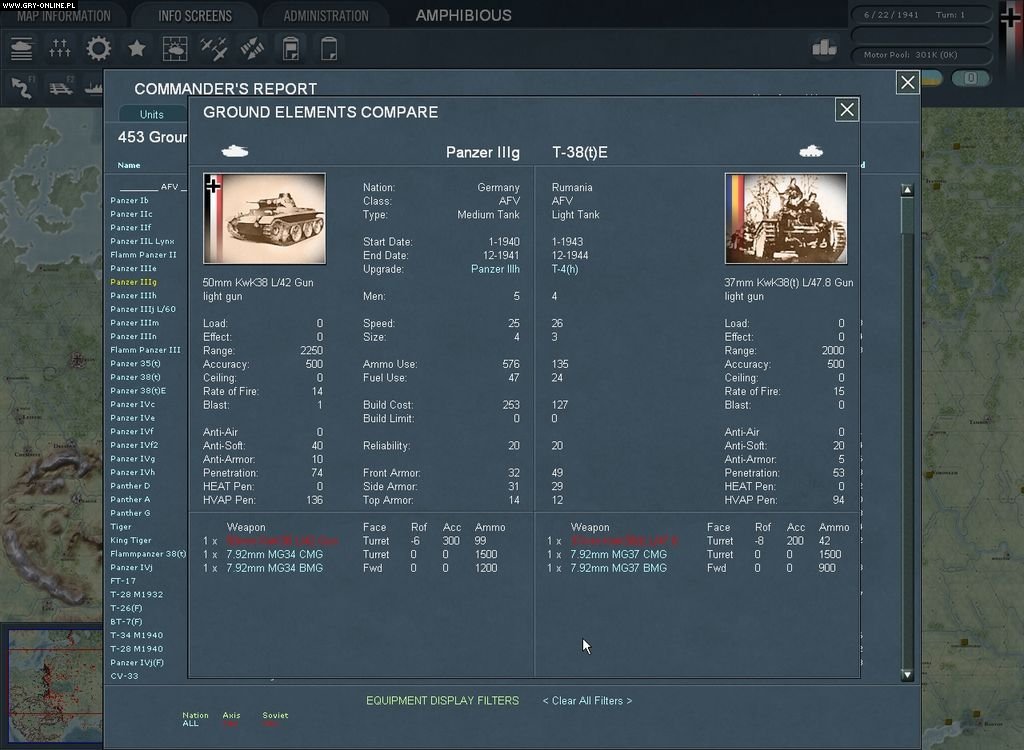Open the INFO SCREENS menu
Screen dimensions: 1024x750
(x=194, y=15)
